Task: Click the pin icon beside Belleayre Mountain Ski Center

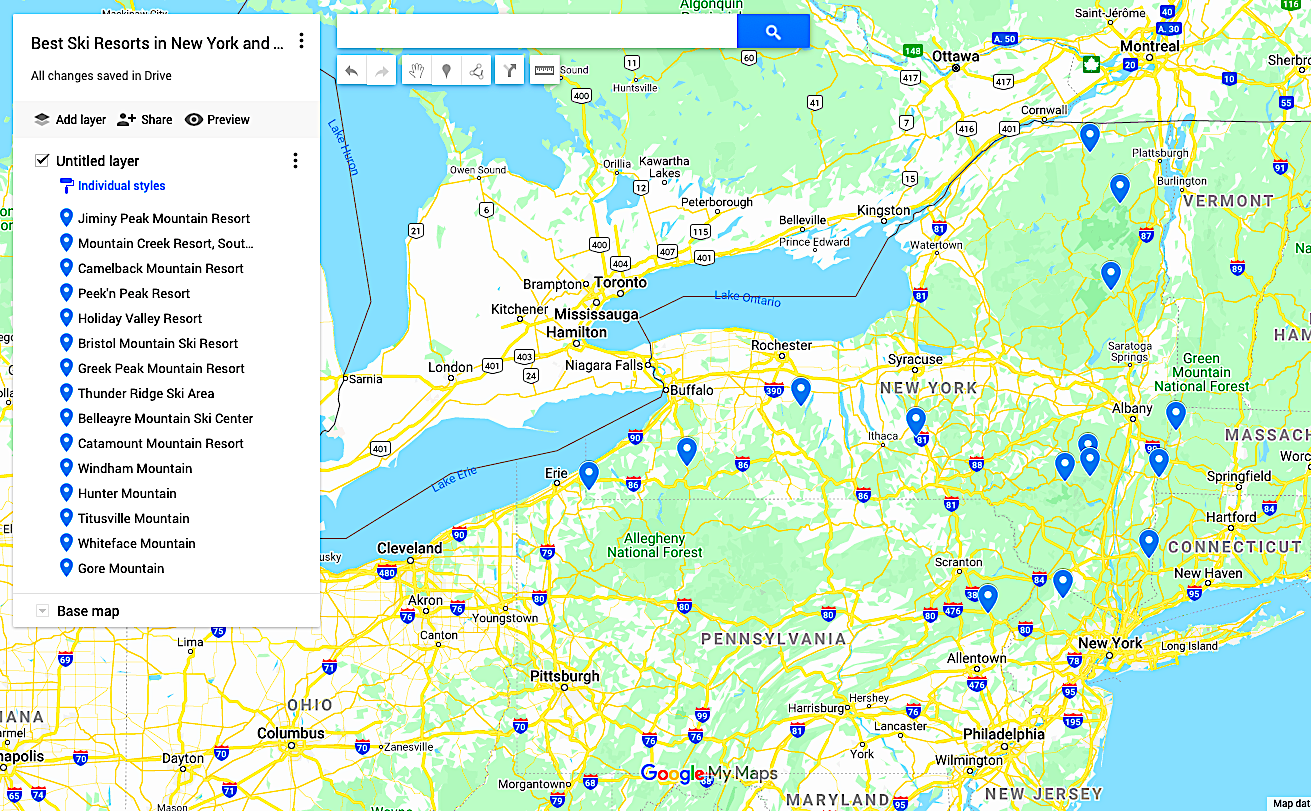Action: [x=66, y=418]
